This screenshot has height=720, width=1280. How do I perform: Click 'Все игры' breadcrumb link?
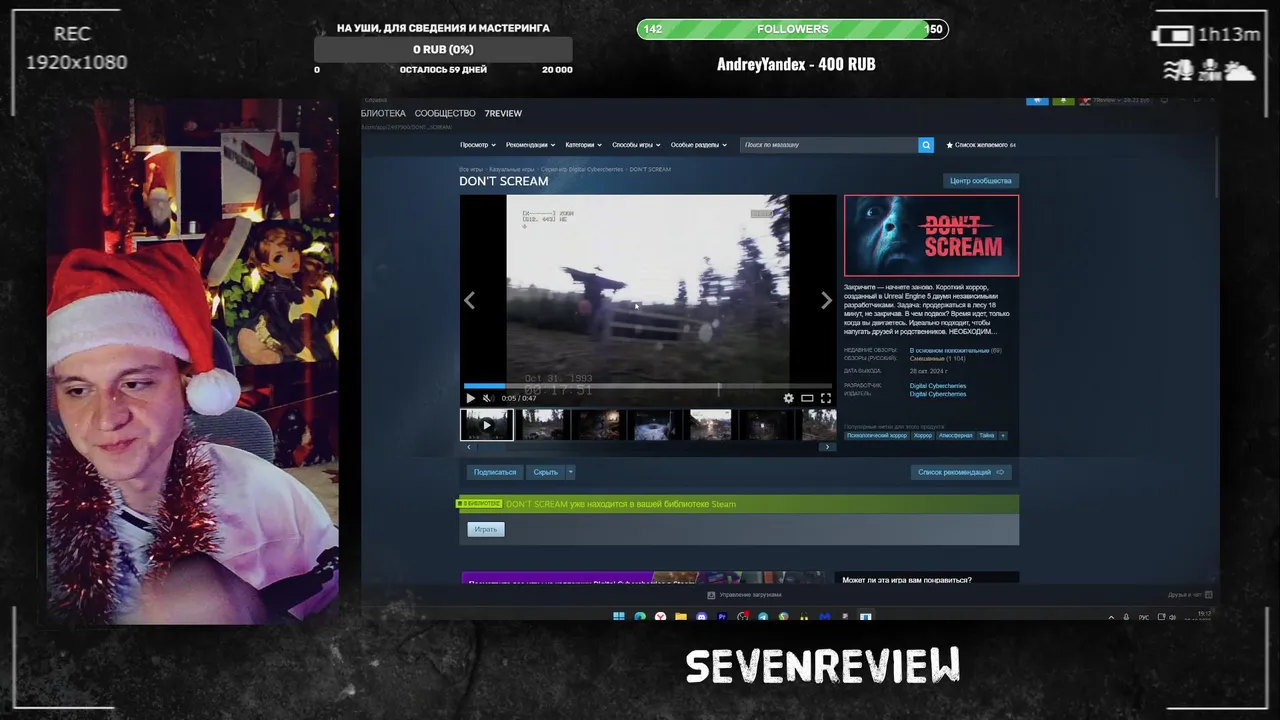471,169
